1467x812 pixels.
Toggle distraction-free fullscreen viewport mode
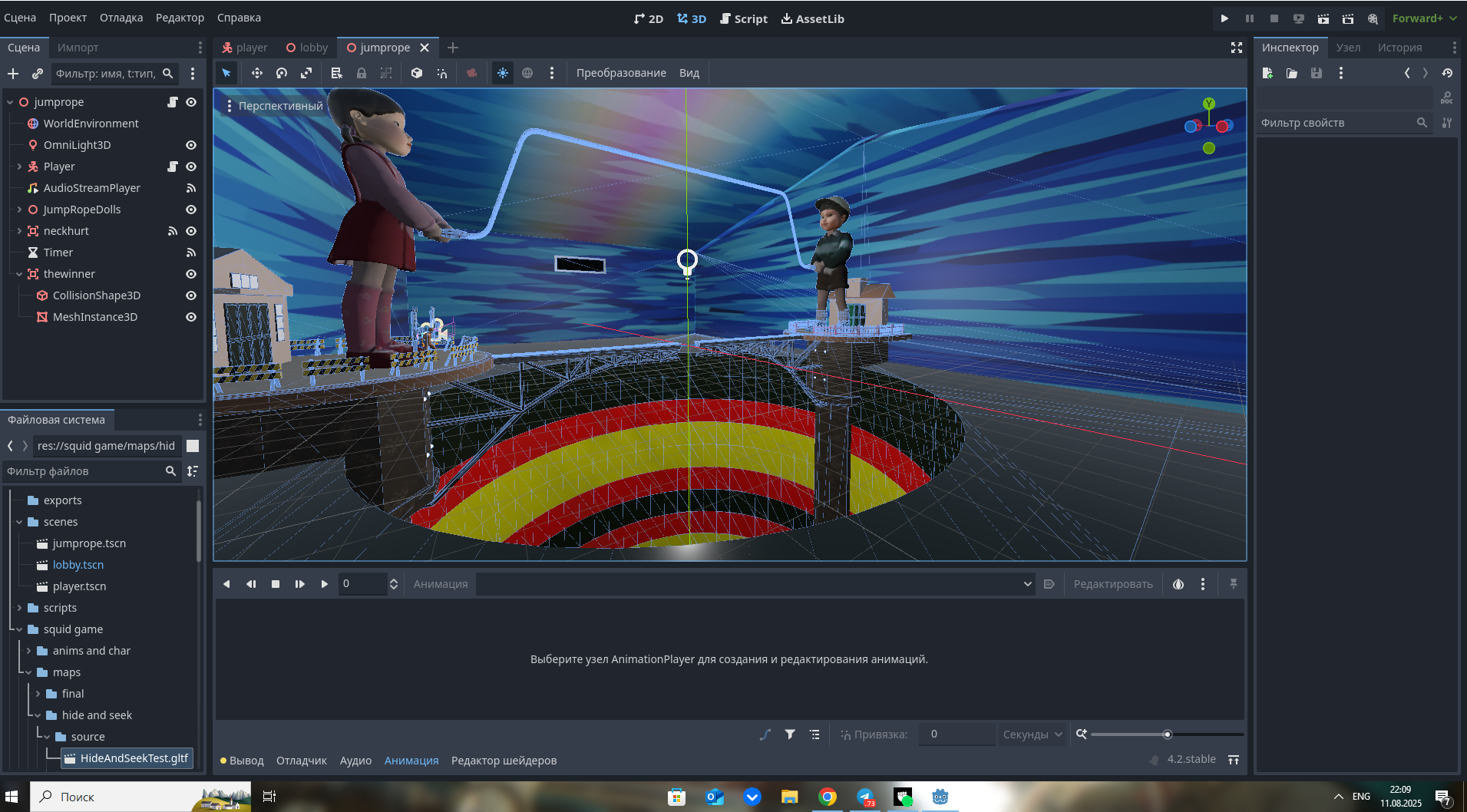pyautogui.click(x=1237, y=48)
